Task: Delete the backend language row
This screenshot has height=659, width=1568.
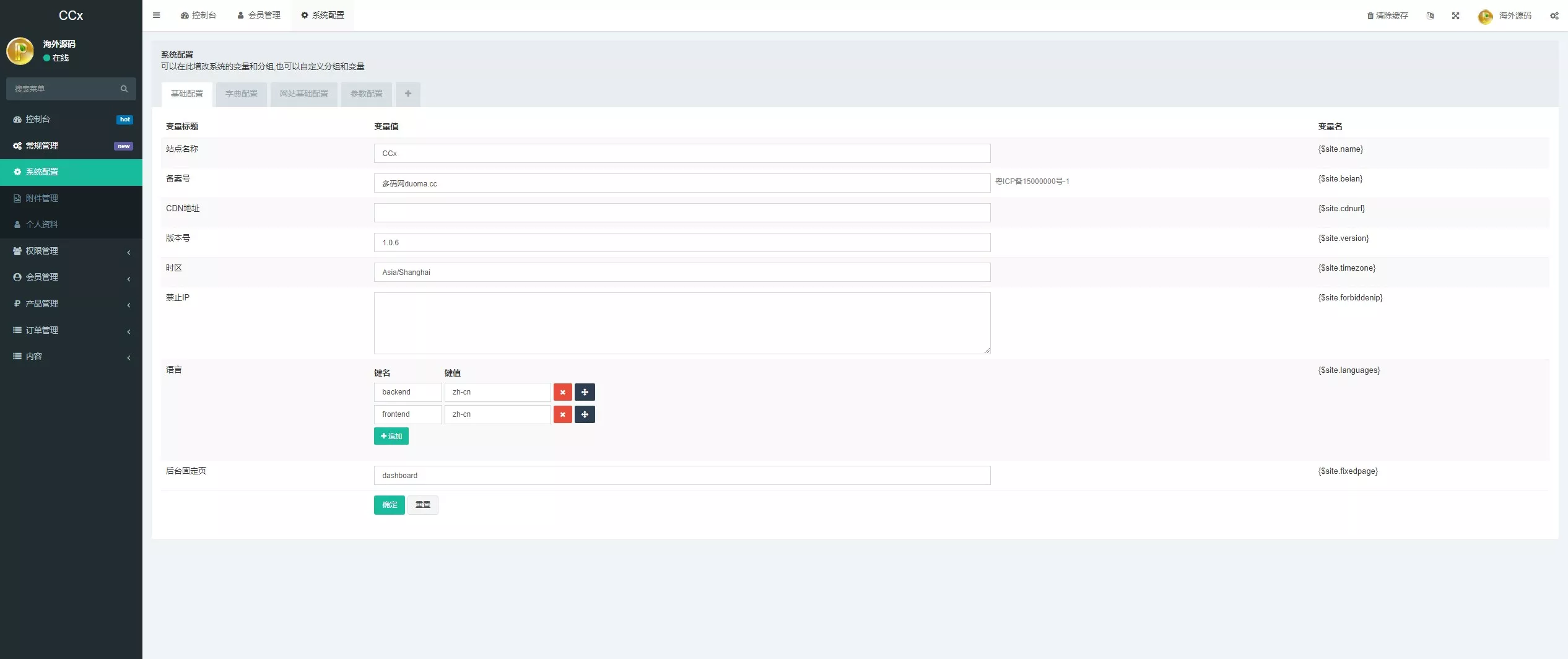Action: (x=562, y=392)
